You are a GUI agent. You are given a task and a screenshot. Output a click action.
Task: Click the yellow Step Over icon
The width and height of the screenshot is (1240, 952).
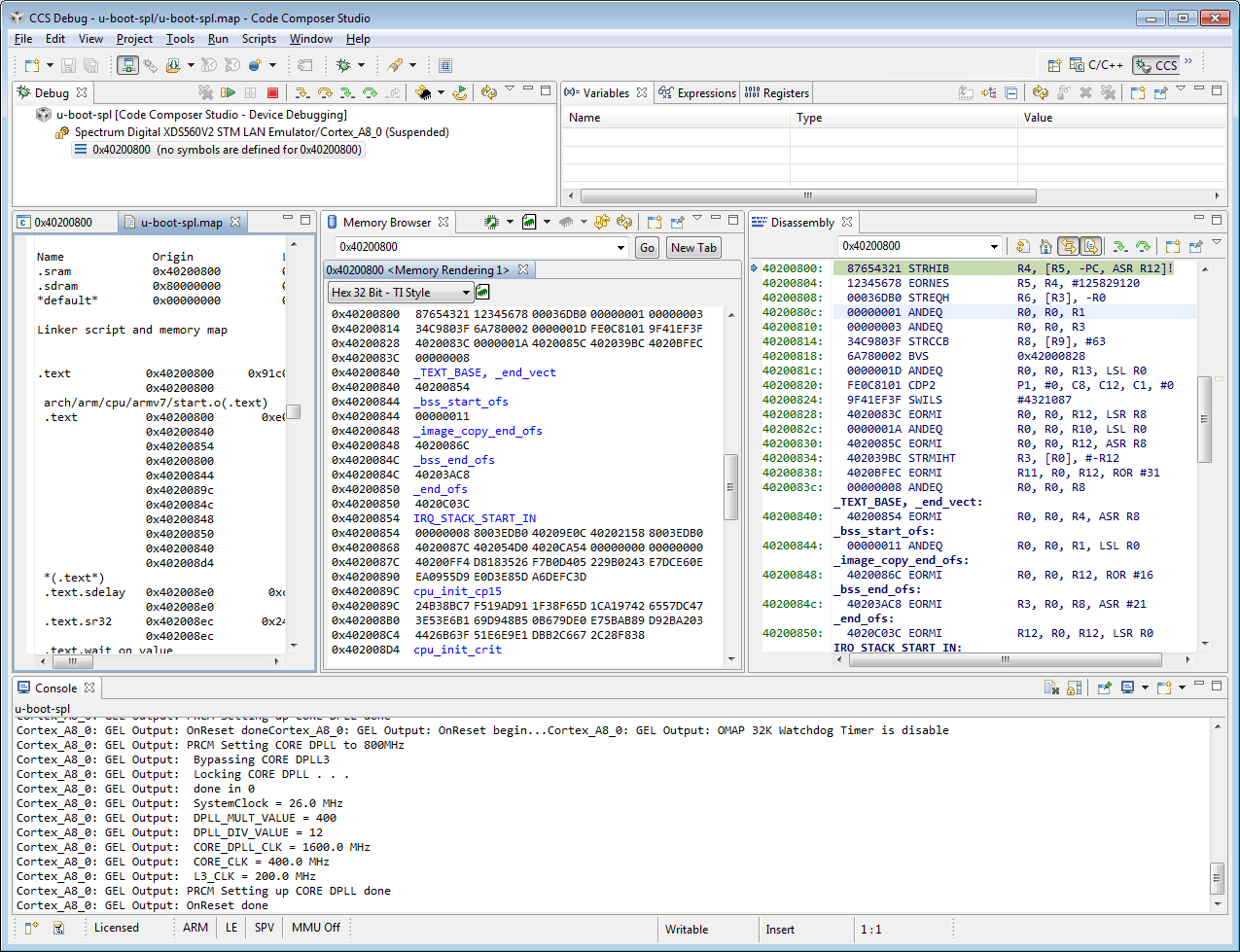point(325,92)
